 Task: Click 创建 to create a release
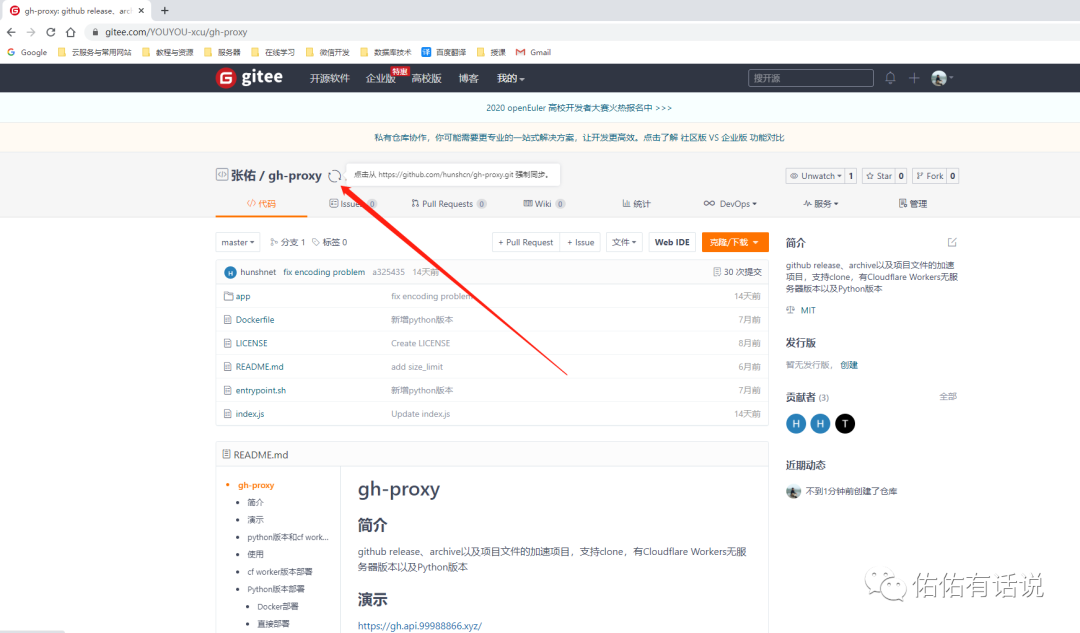pos(849,365)
